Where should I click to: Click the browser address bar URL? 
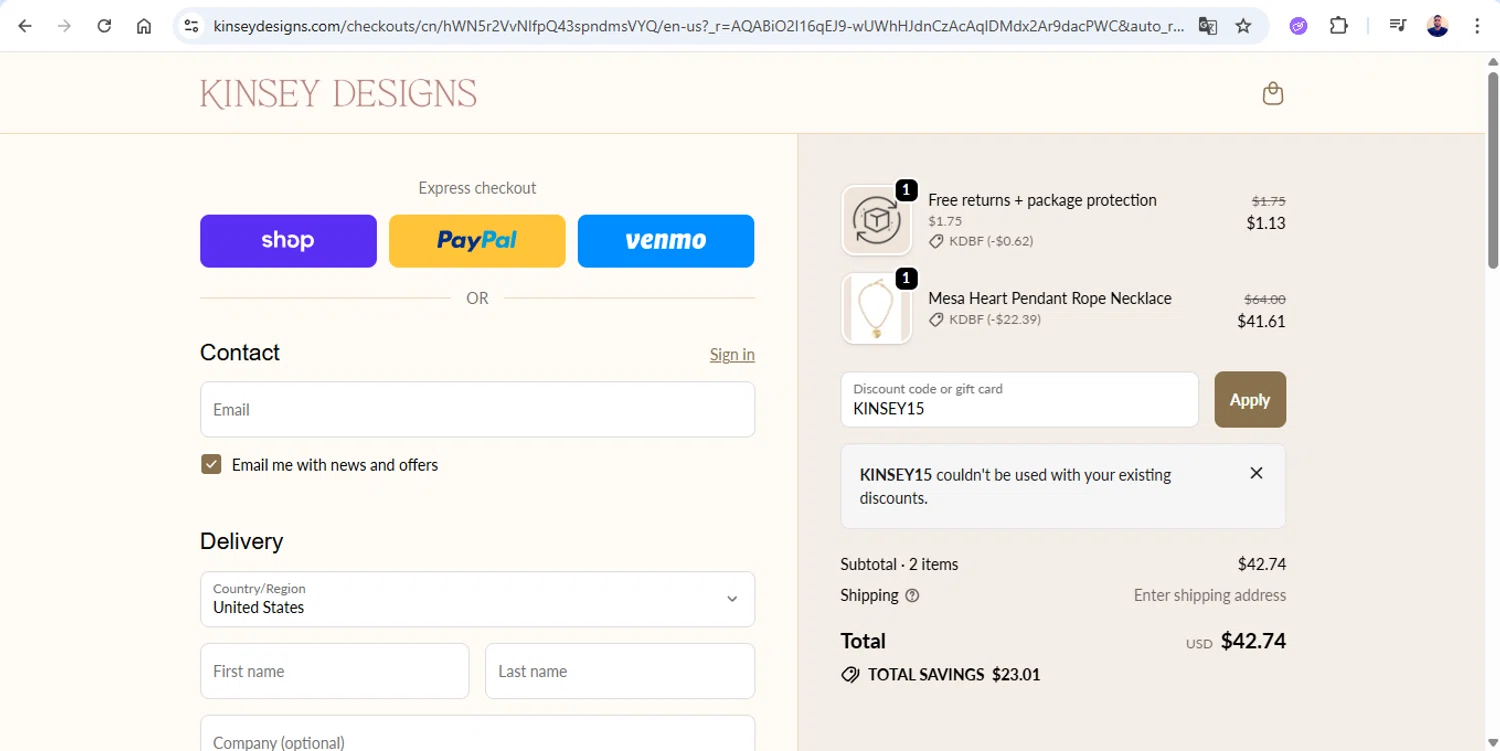click(x=698, y=26)
